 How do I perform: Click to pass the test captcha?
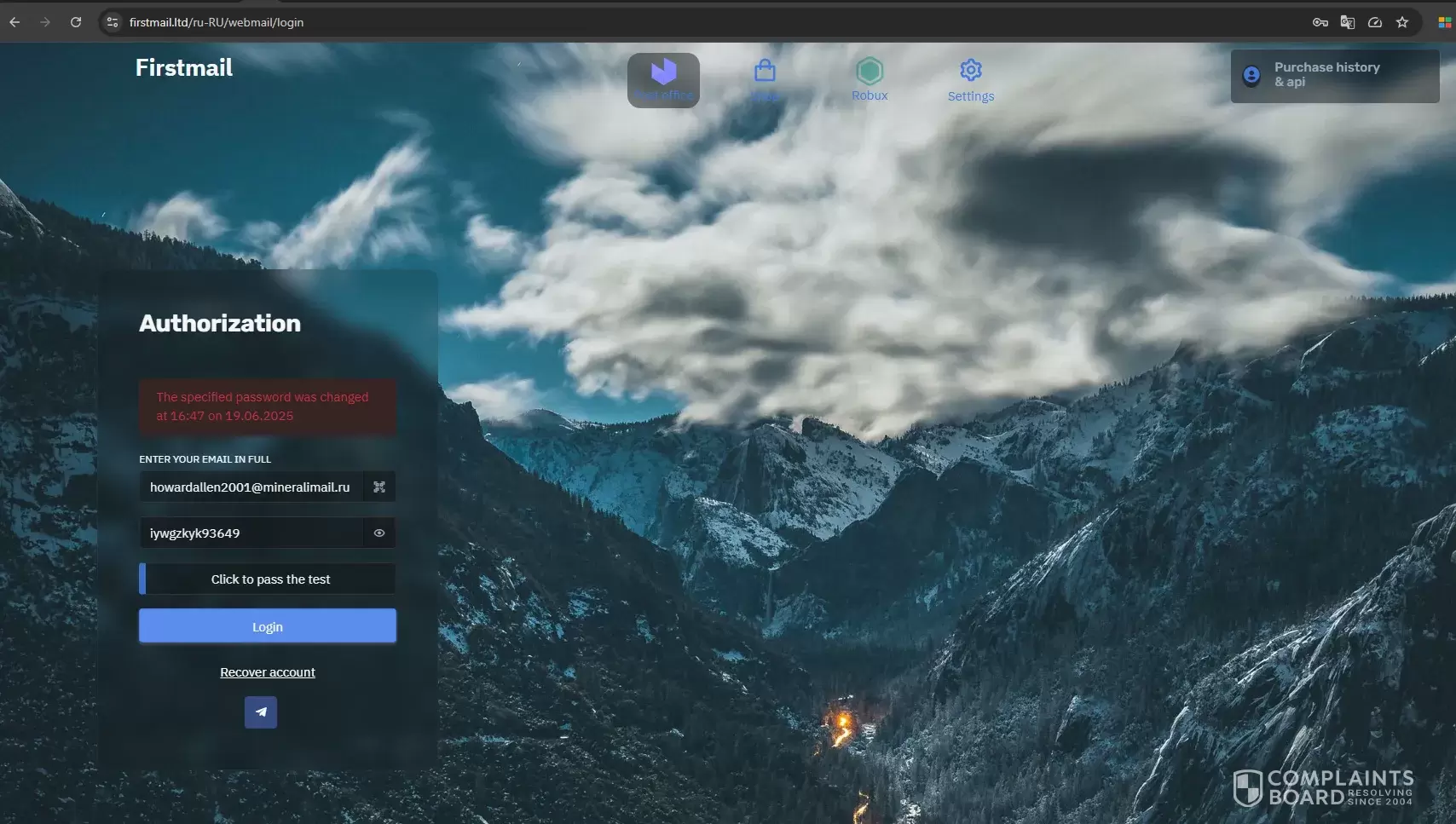[x=267, y=579]
